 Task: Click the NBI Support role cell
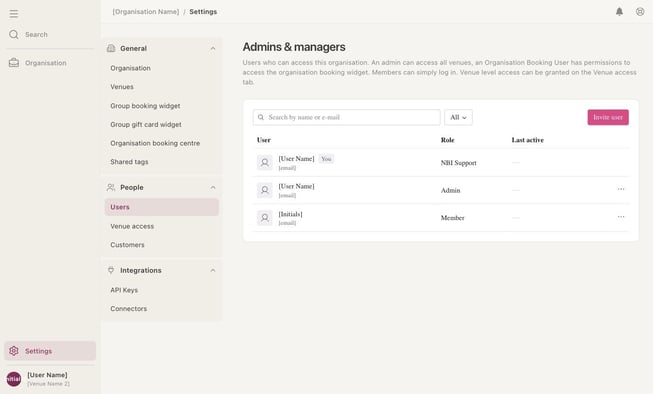click(x=459, y=163)
